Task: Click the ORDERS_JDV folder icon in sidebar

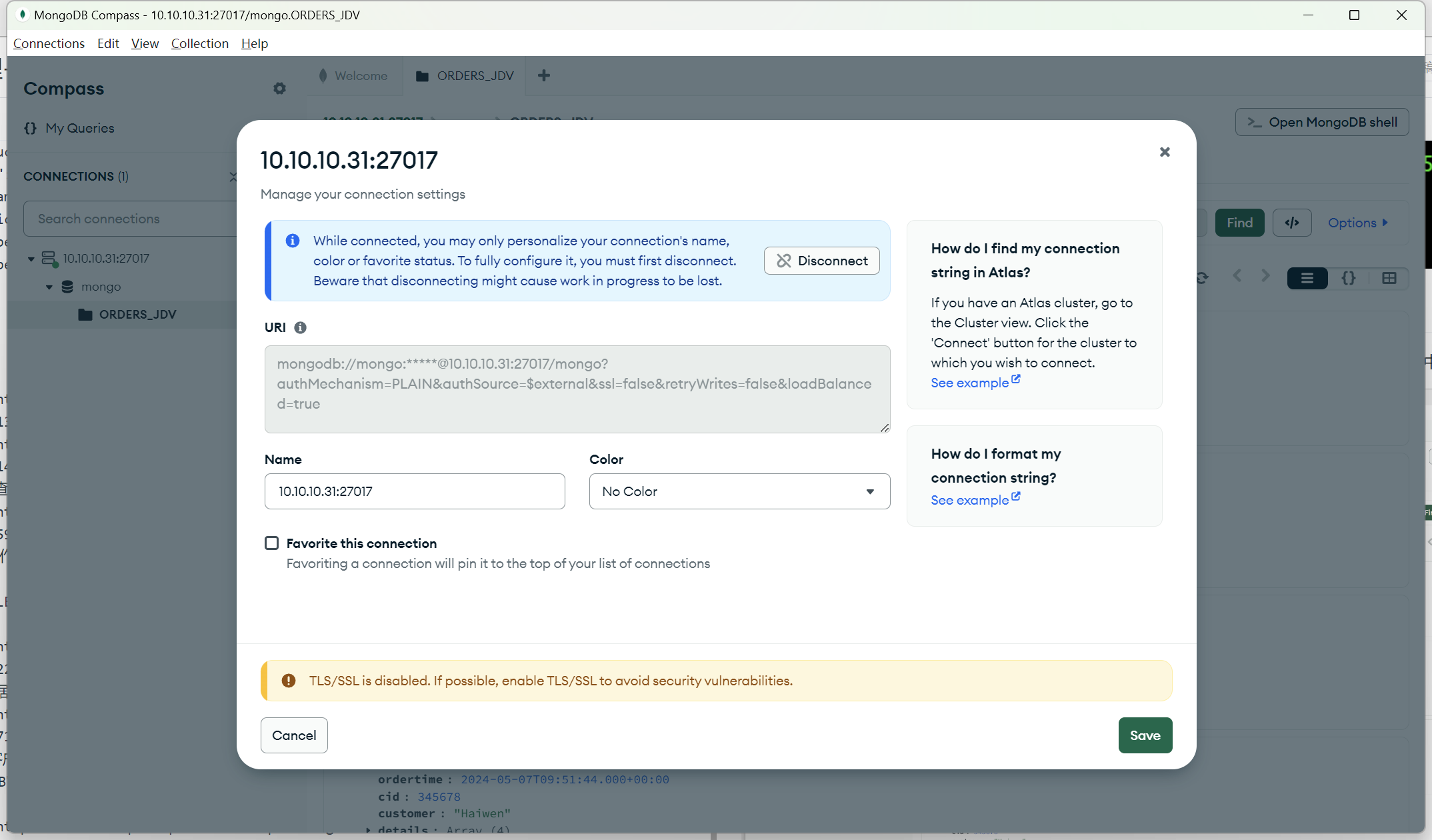Action: coord(85,315)
